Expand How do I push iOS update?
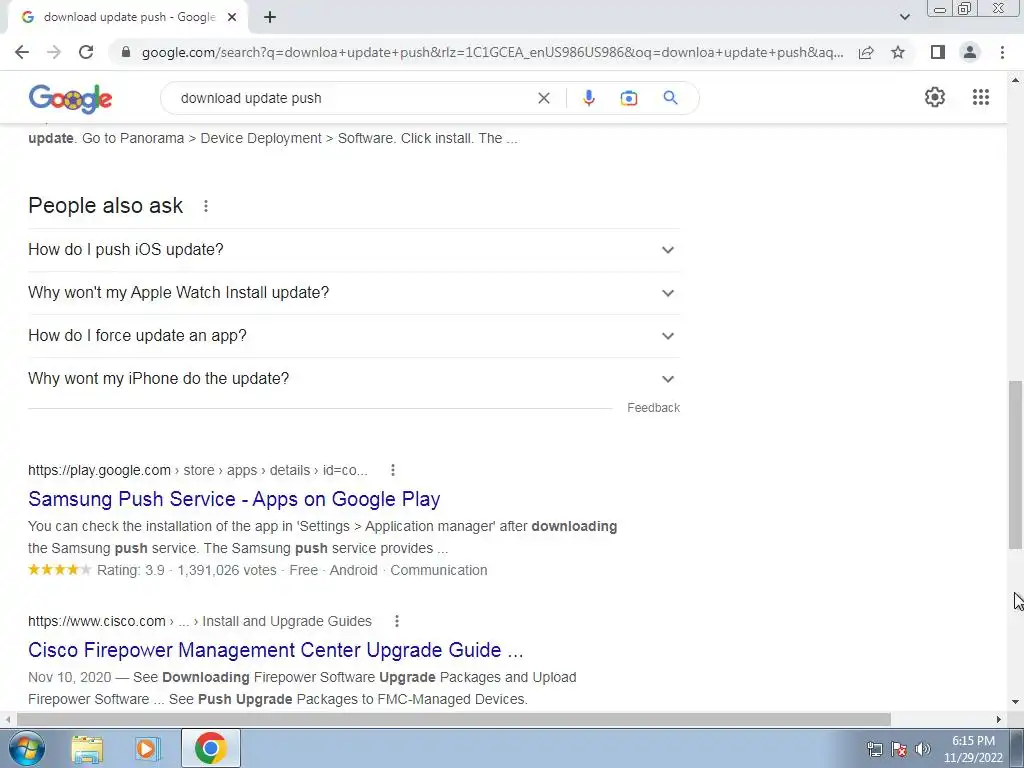This screenshot has height=768, width=1024. tap(354, 250)
